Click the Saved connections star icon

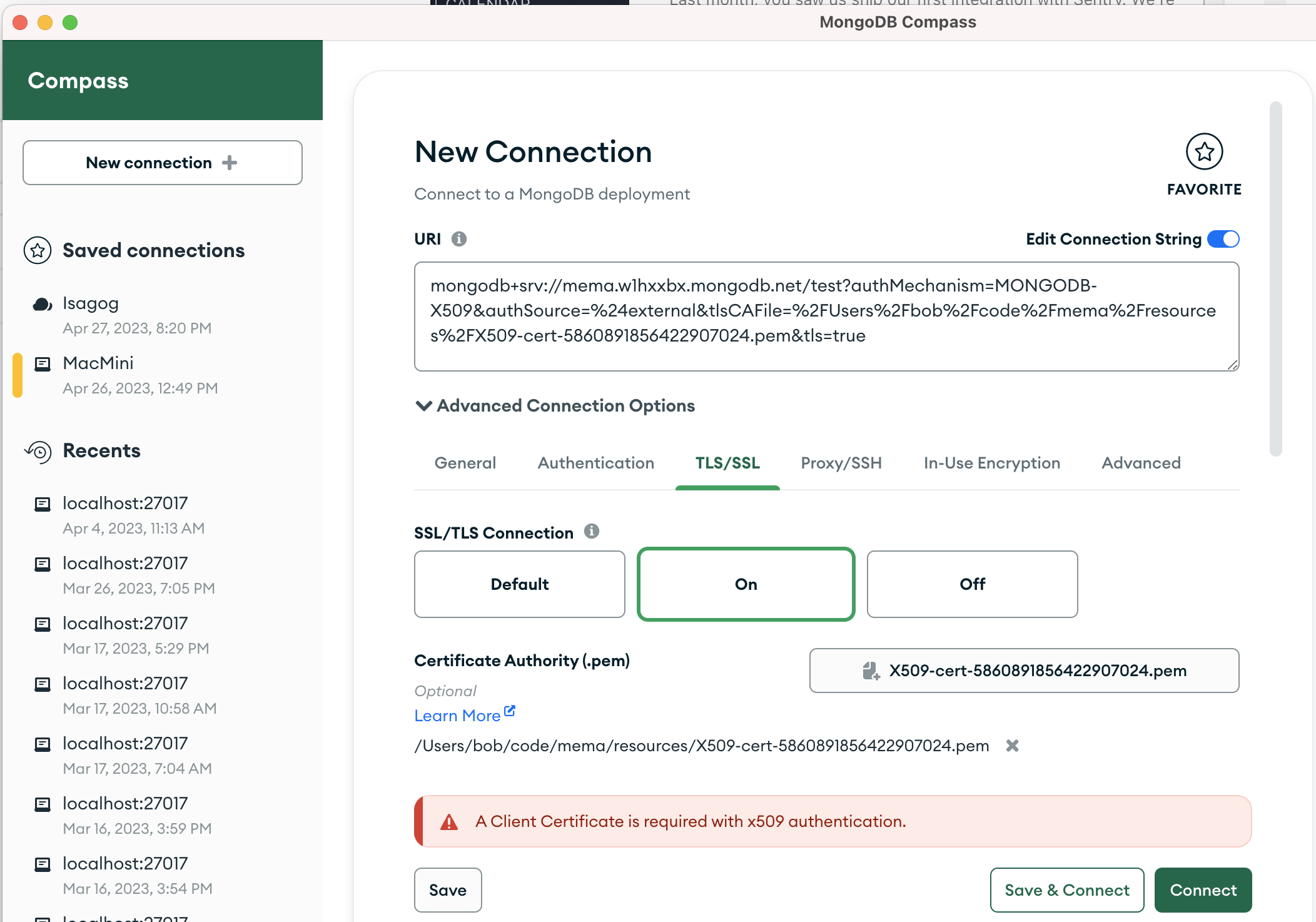pyautogui.click(x=38, y=250)
